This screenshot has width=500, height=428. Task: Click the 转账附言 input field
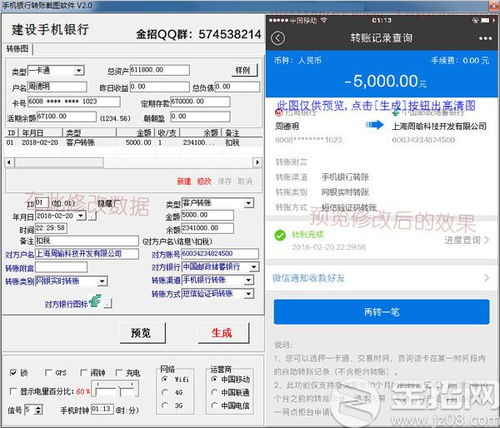click(61, 267)
